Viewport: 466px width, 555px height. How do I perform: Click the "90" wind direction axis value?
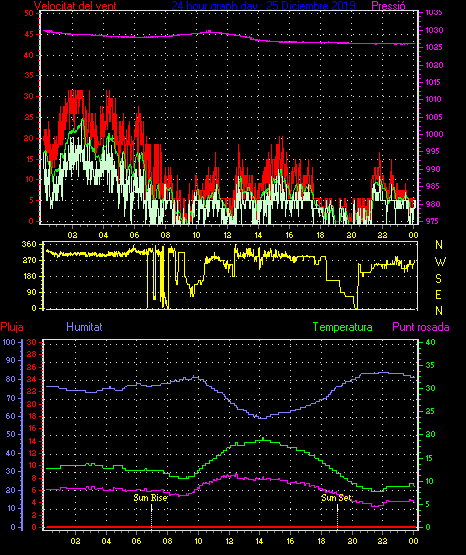[31, 292]
